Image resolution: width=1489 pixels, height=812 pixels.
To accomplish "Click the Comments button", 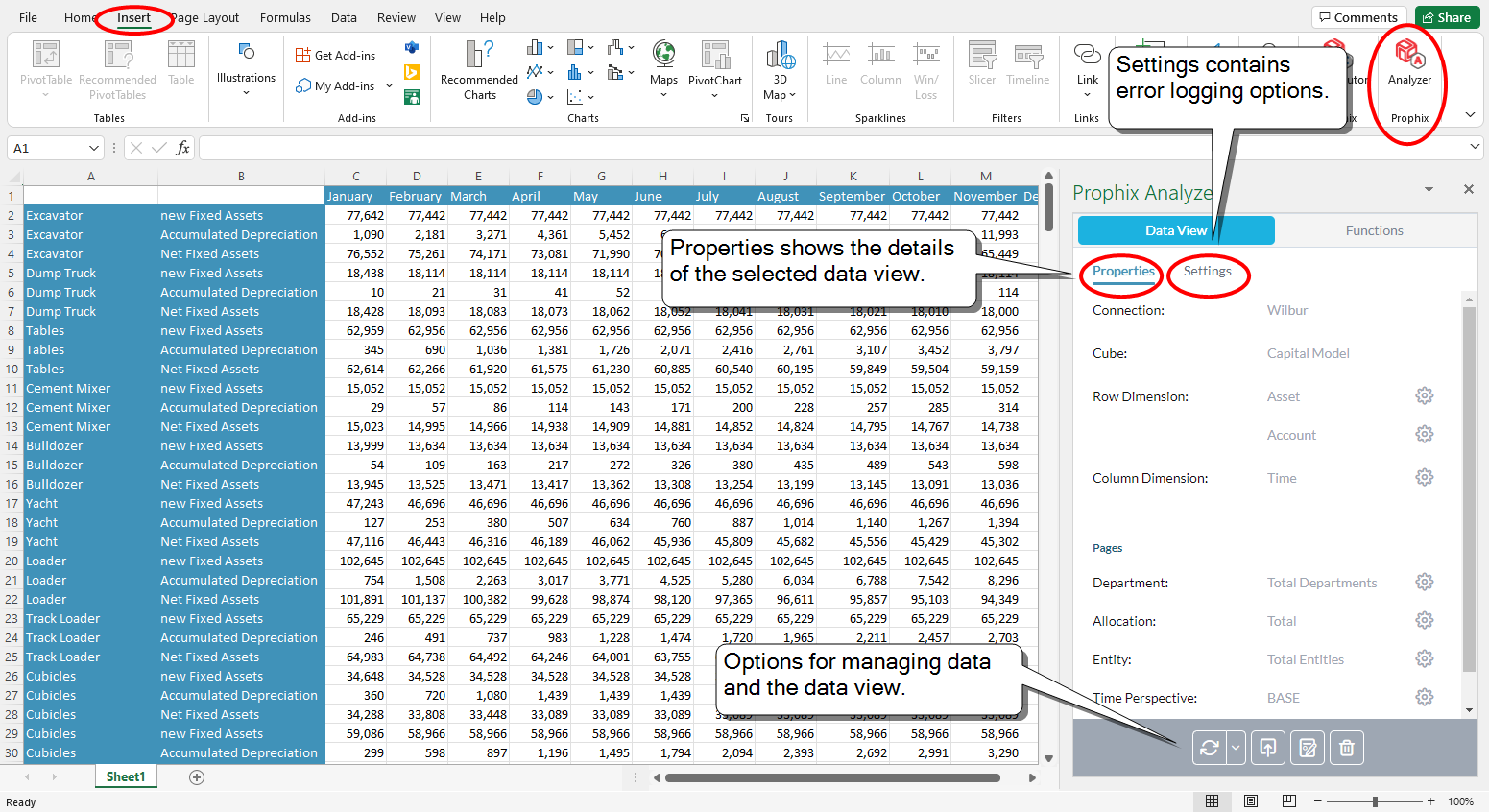I will 1358,17.
